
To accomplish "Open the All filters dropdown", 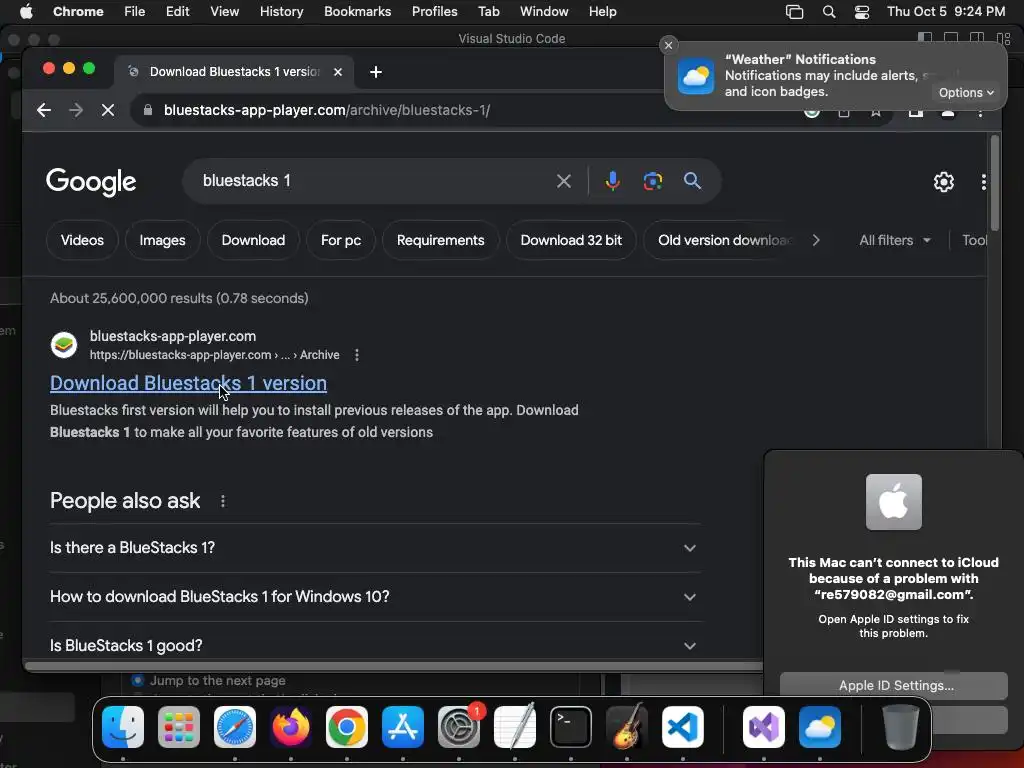I will (895, 240).
